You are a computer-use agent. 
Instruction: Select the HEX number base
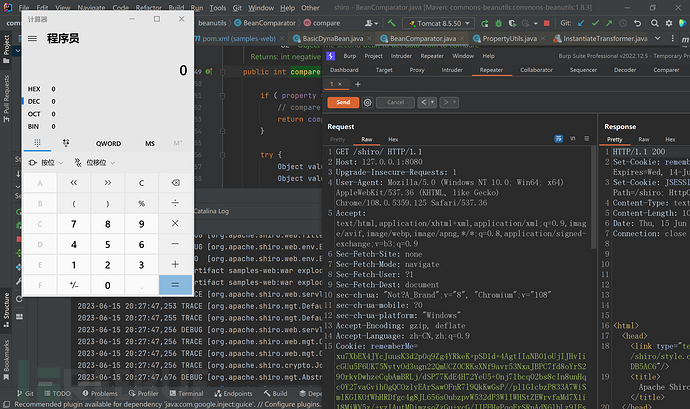click(36, 88)
